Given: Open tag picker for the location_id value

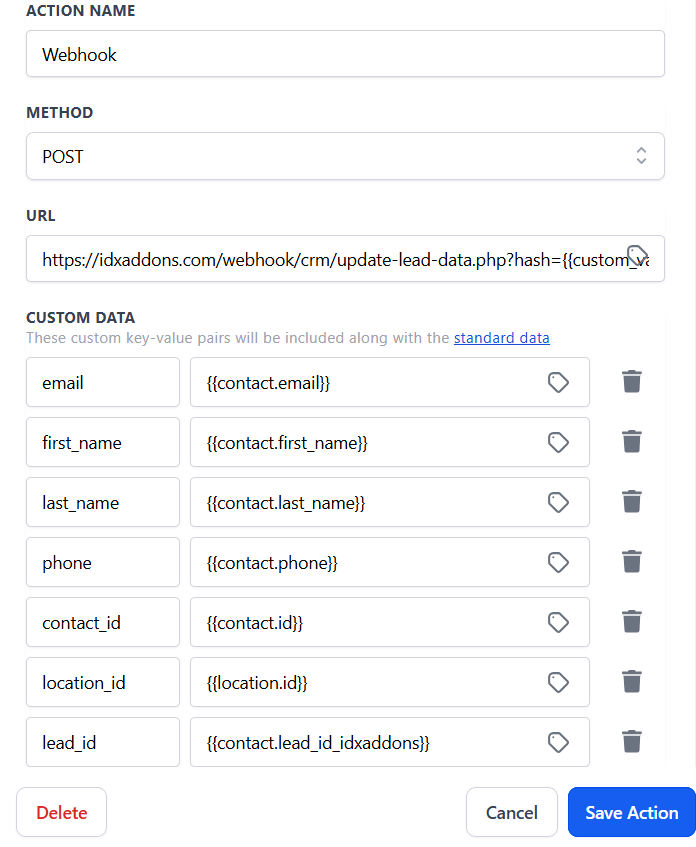Looking at the screenshot, I should point(558,682).
